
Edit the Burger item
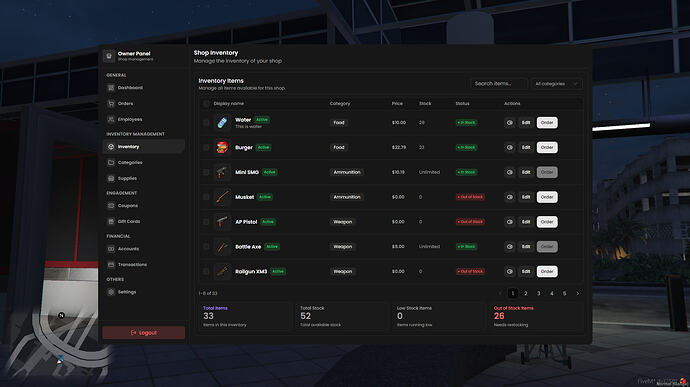[526, 147]
